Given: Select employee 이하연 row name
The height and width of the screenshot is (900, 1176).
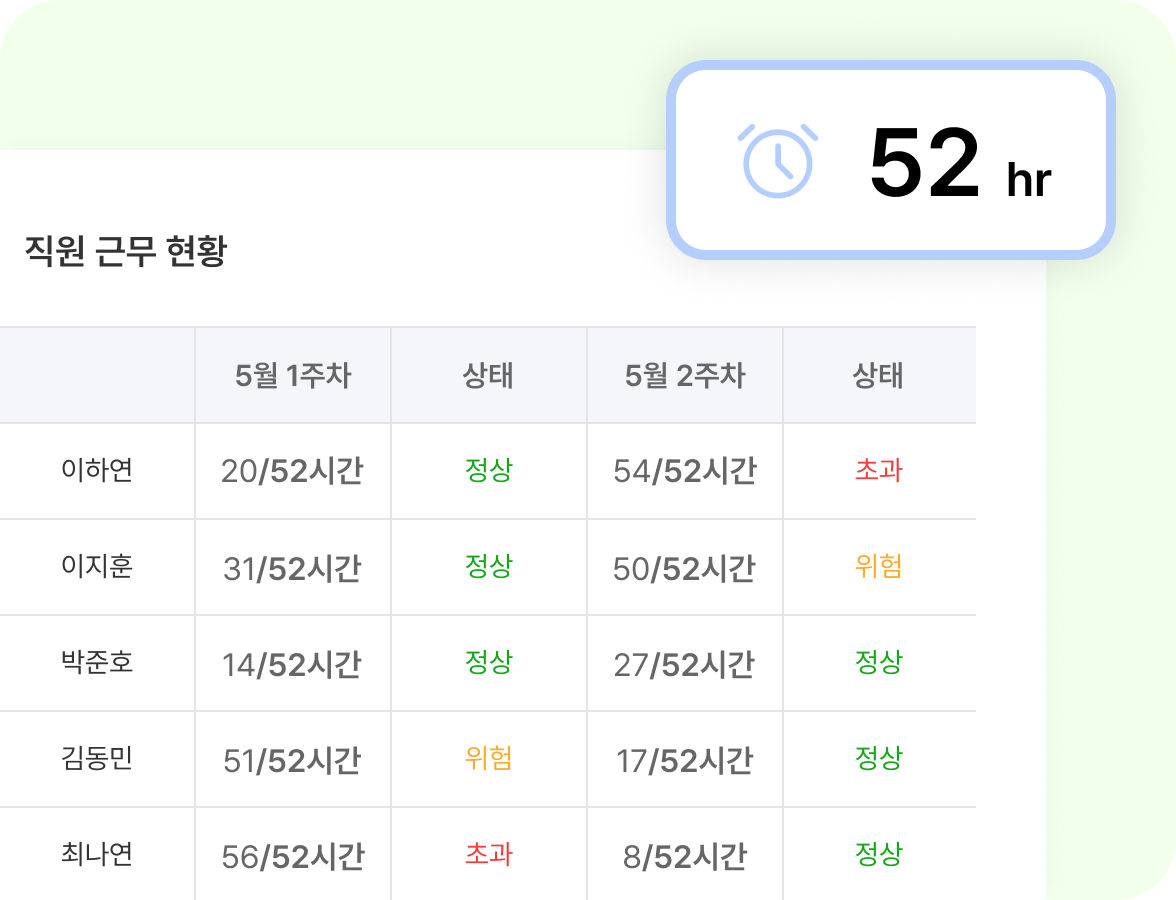Looking at the screenshot, I should [97, 470].
